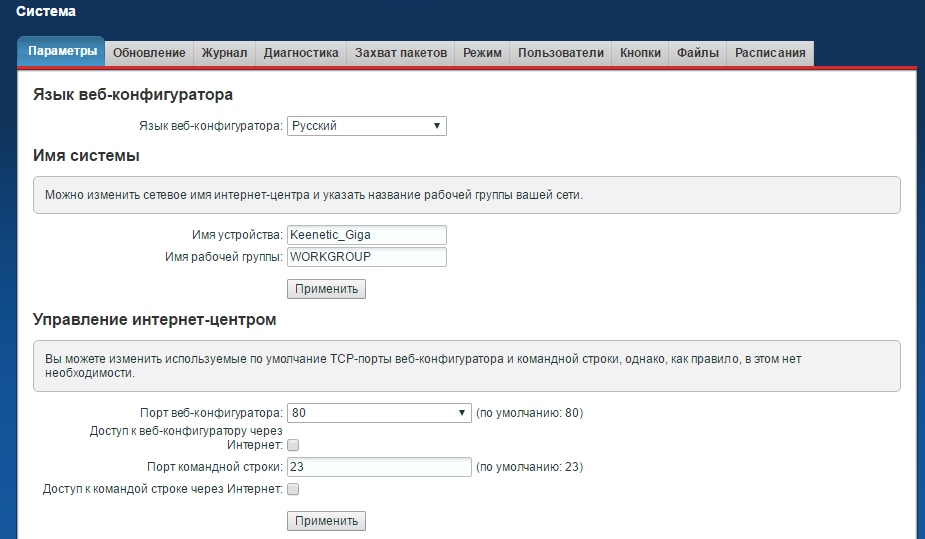Open the Режим tab
925x539 pixels.
482,53
